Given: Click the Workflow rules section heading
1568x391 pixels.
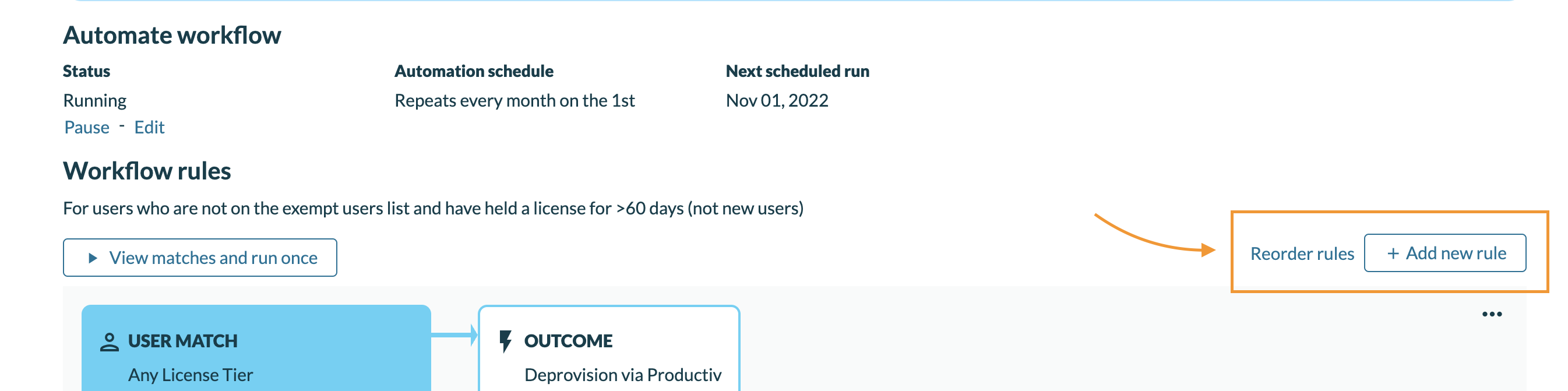Looking at the screenshot, I should pos(147,171).
